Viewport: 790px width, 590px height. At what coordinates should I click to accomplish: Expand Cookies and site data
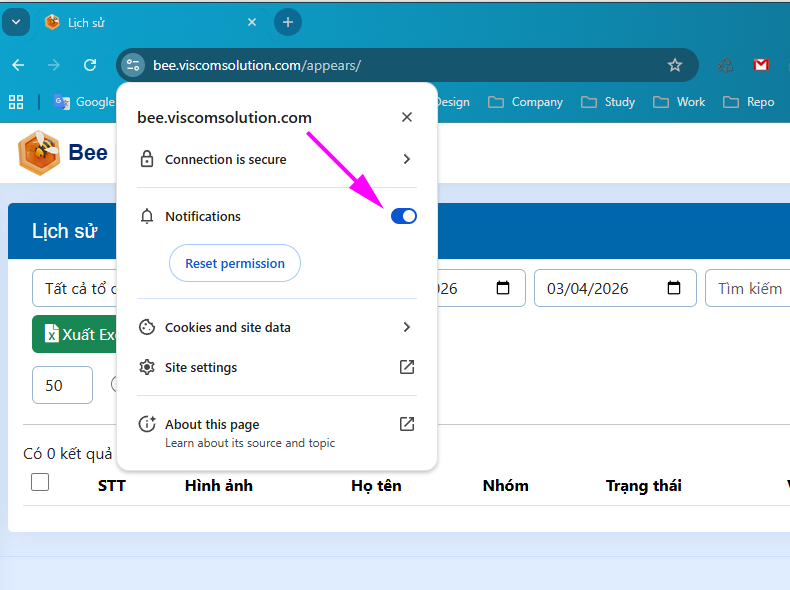406,327
